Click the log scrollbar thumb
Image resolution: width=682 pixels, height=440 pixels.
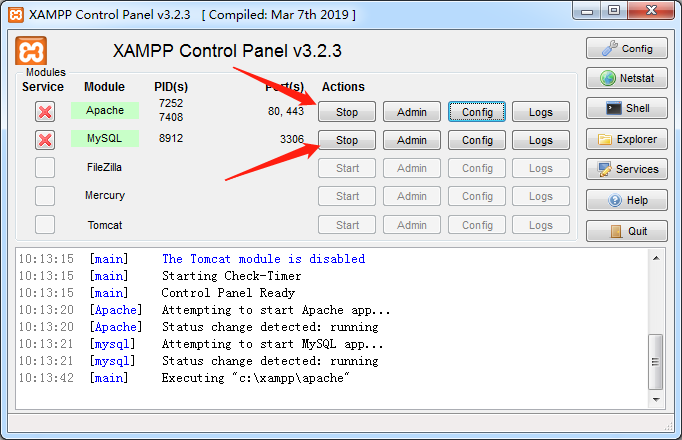click(x=655, y=362)
